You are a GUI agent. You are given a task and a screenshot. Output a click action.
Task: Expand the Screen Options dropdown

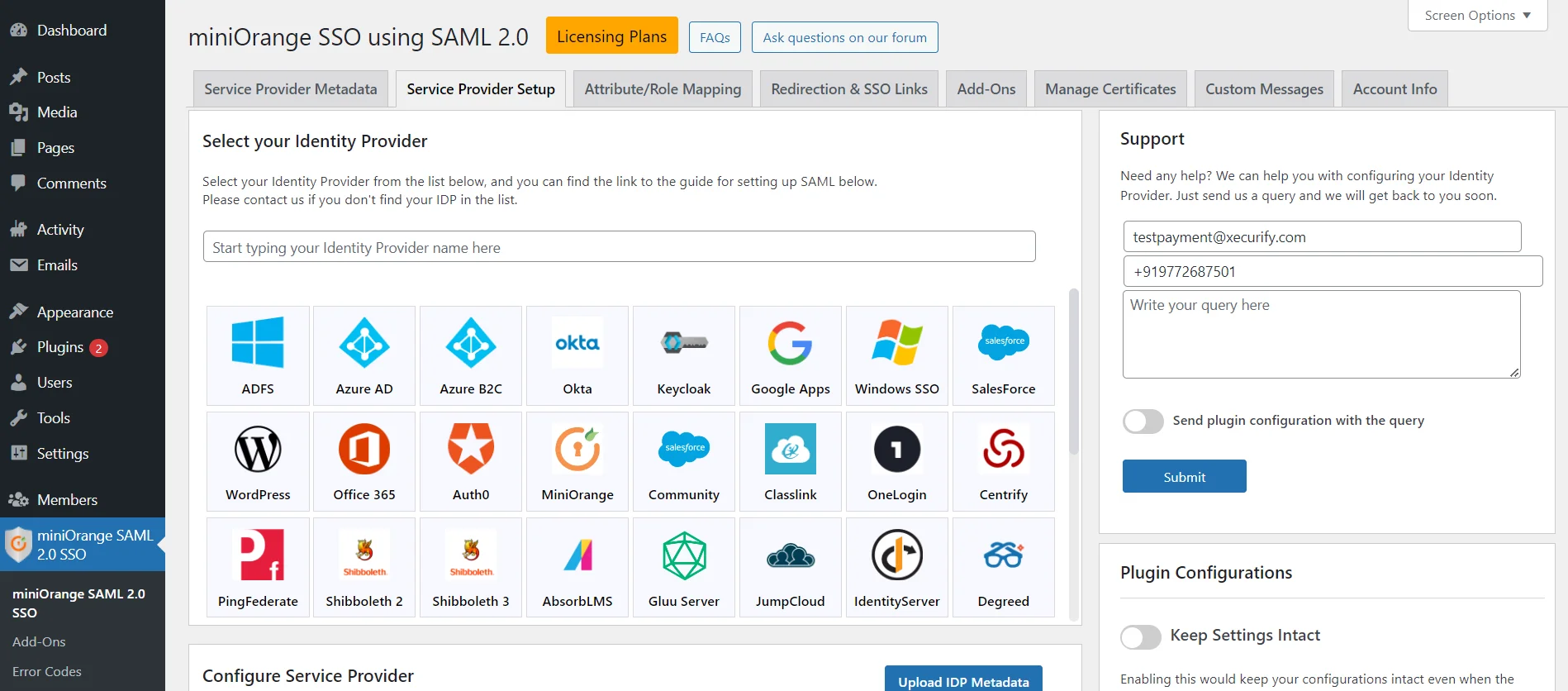click(x=1477, y=16)
